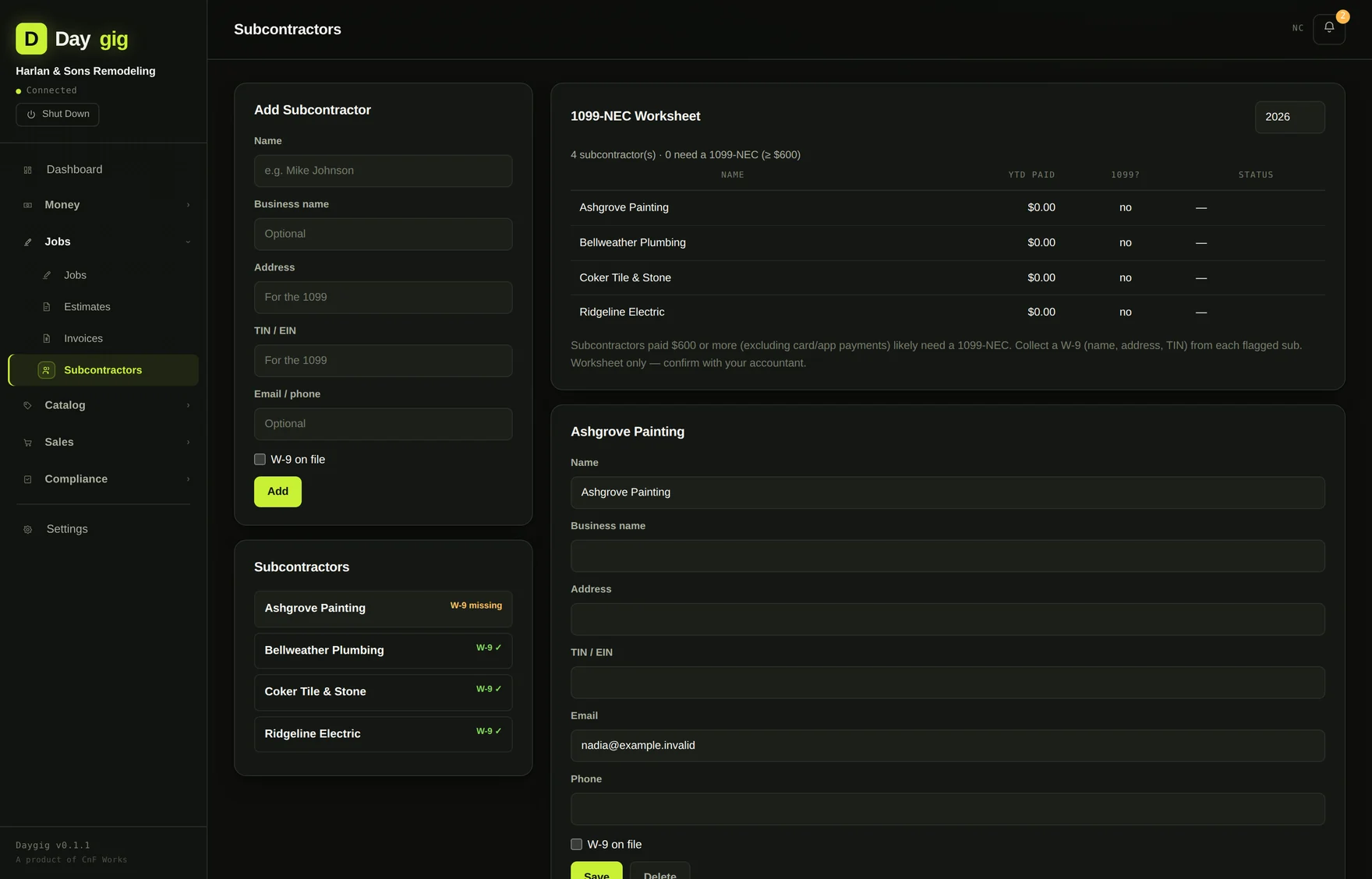Click the Money section icon
1372x879 pixels.
(28, 205)
